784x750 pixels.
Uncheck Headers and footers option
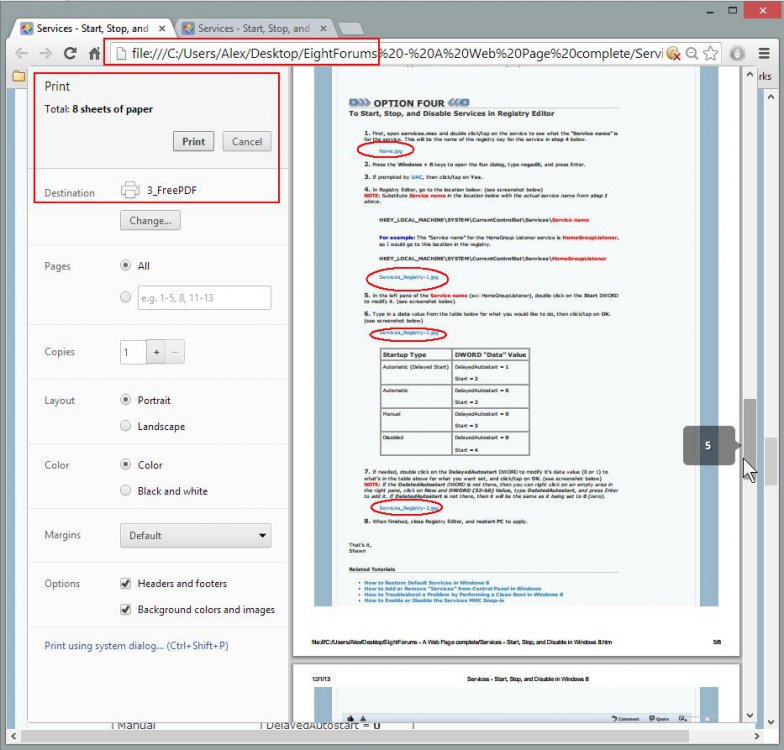point(126,583)
